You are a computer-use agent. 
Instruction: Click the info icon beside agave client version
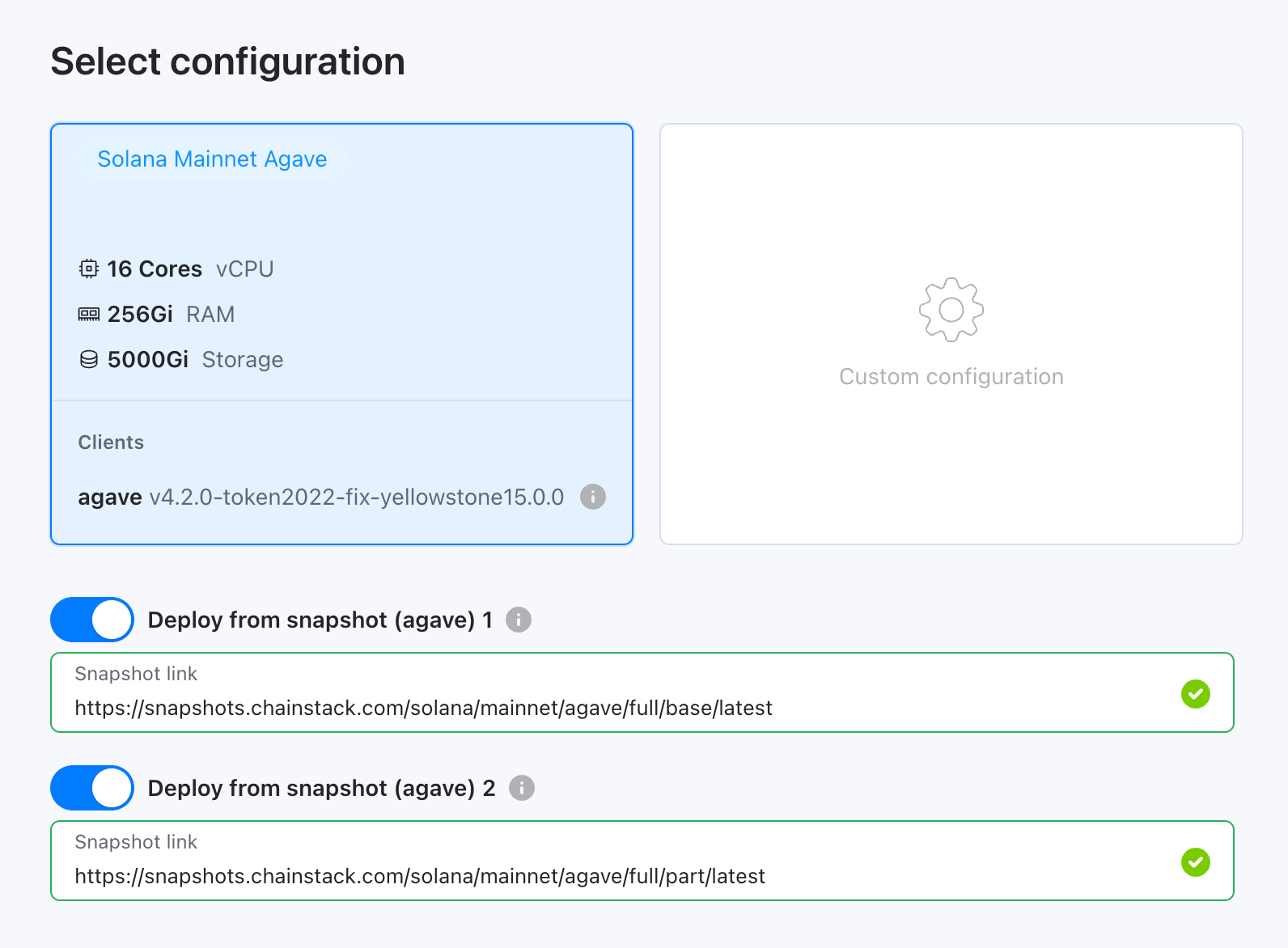point(593,497)
